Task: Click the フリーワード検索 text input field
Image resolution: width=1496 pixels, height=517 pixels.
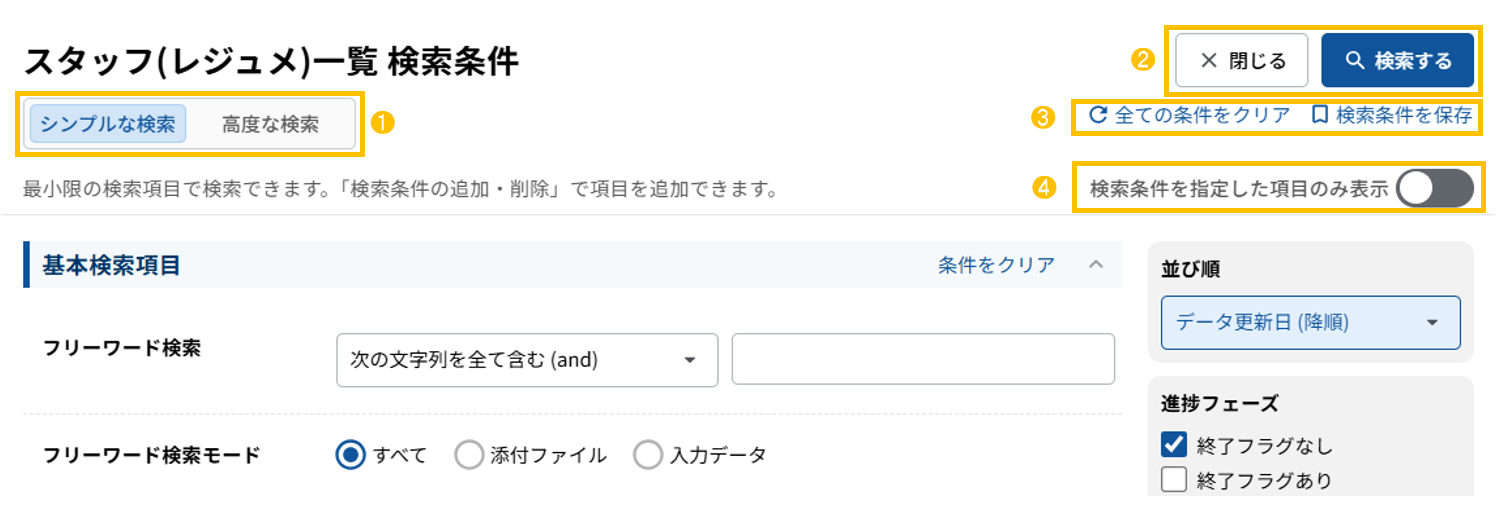Action: (x=922, y=360)
